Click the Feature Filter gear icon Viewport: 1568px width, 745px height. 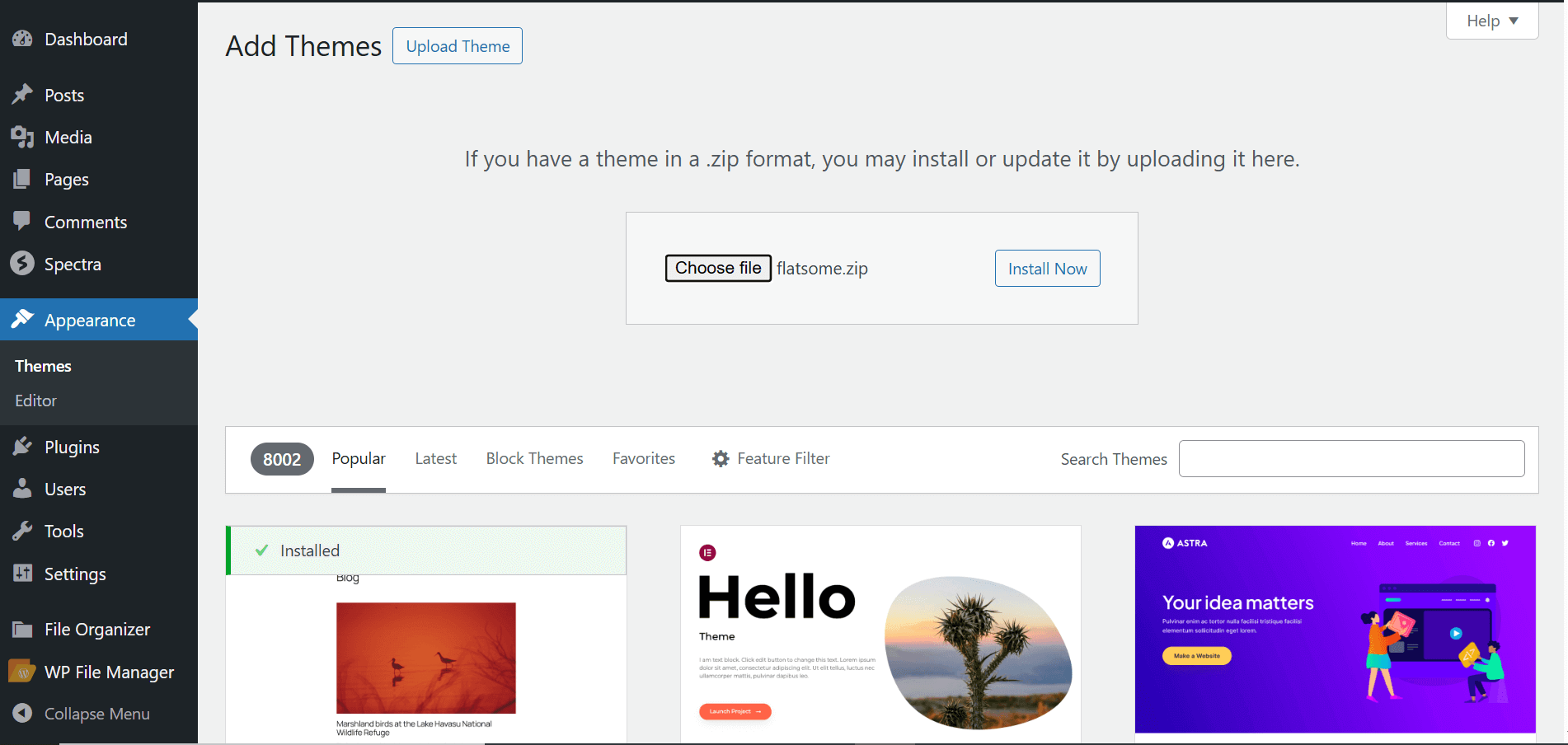pos(721,459)
